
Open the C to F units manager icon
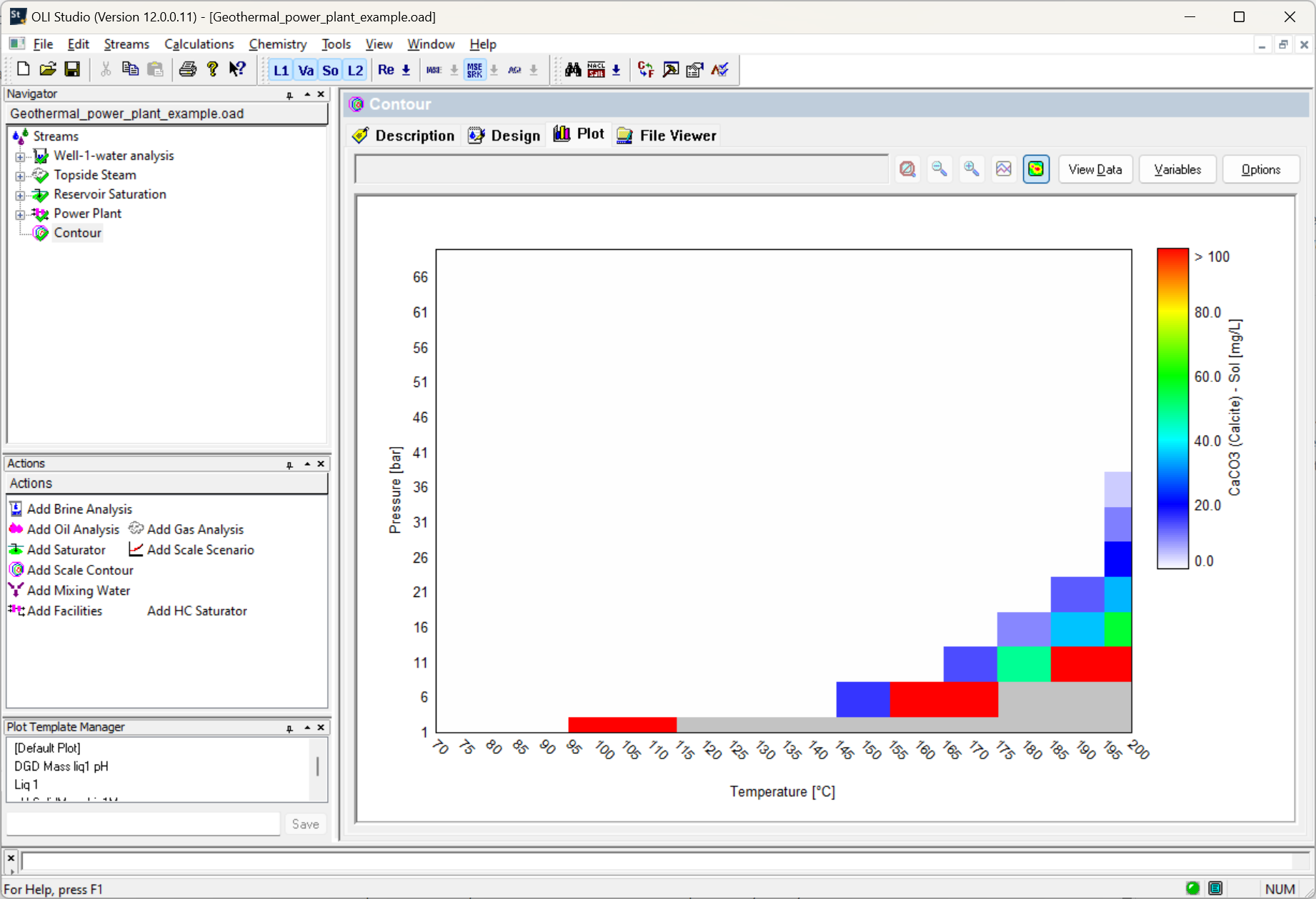pyautogui.click(x=646, y=69)
